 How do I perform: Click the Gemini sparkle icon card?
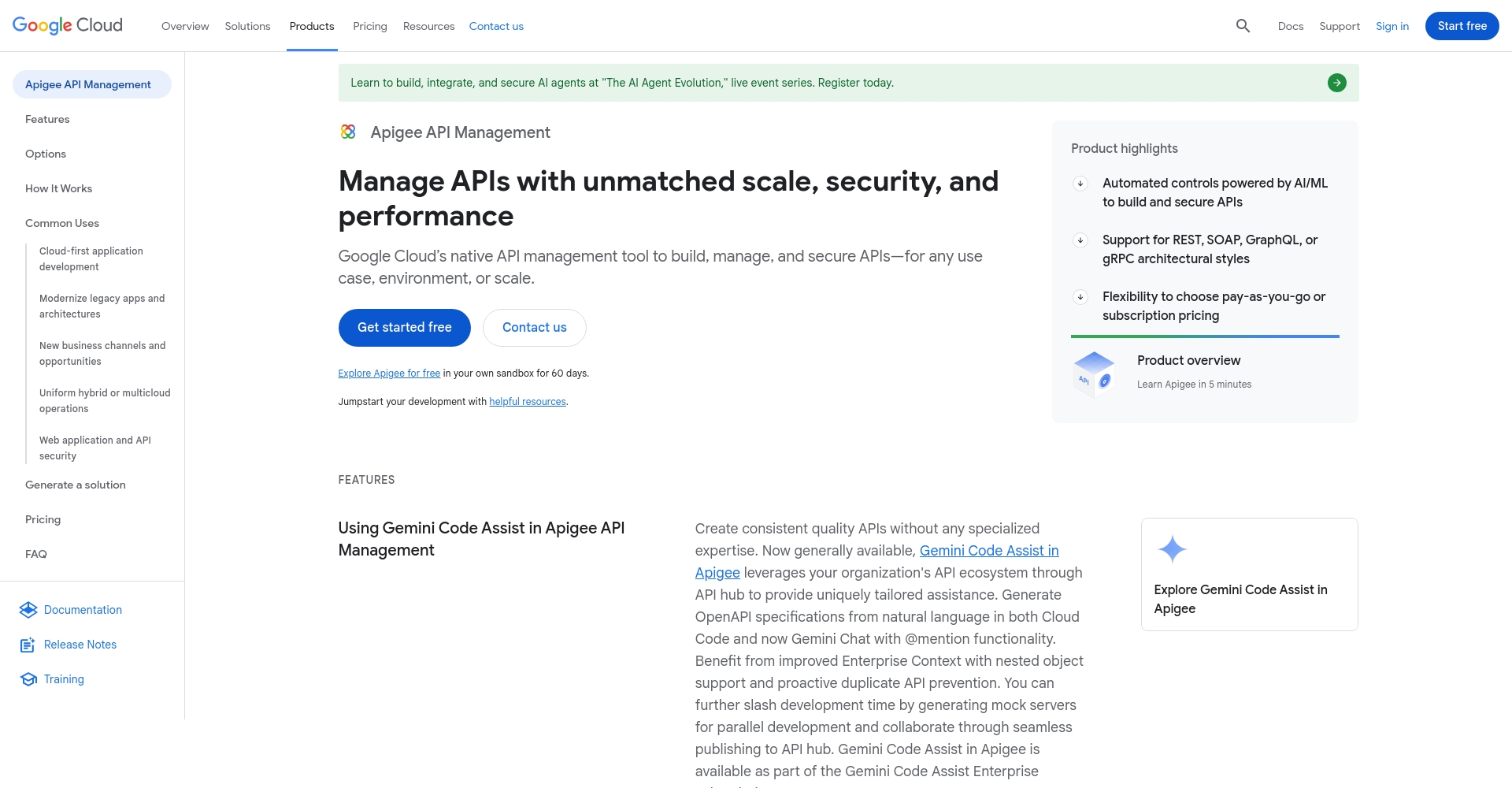(1172, 549)
